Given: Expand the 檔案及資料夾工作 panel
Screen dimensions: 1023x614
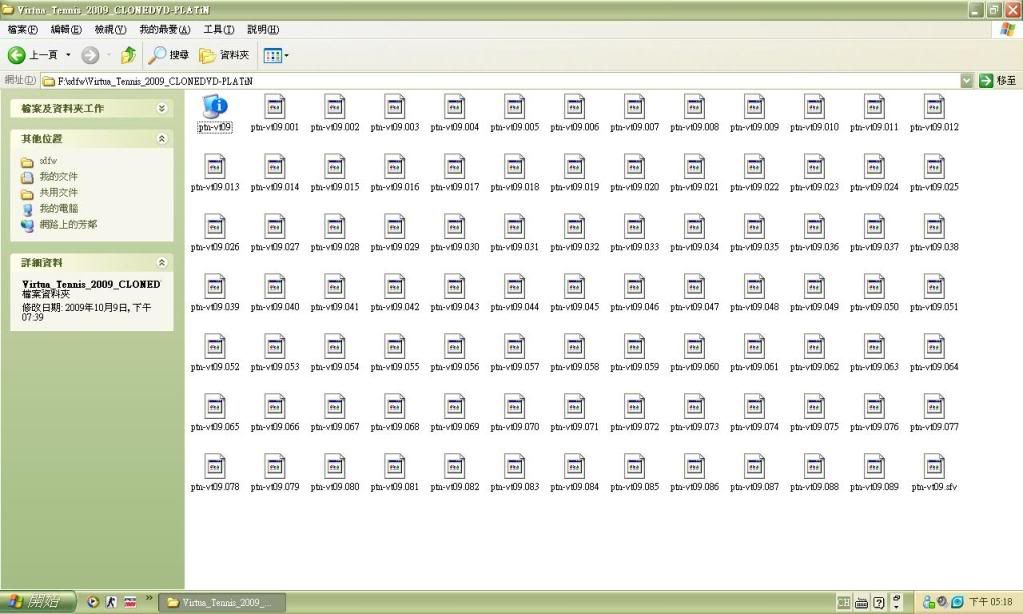Looking at the screenshot, I should click(162, 108).
